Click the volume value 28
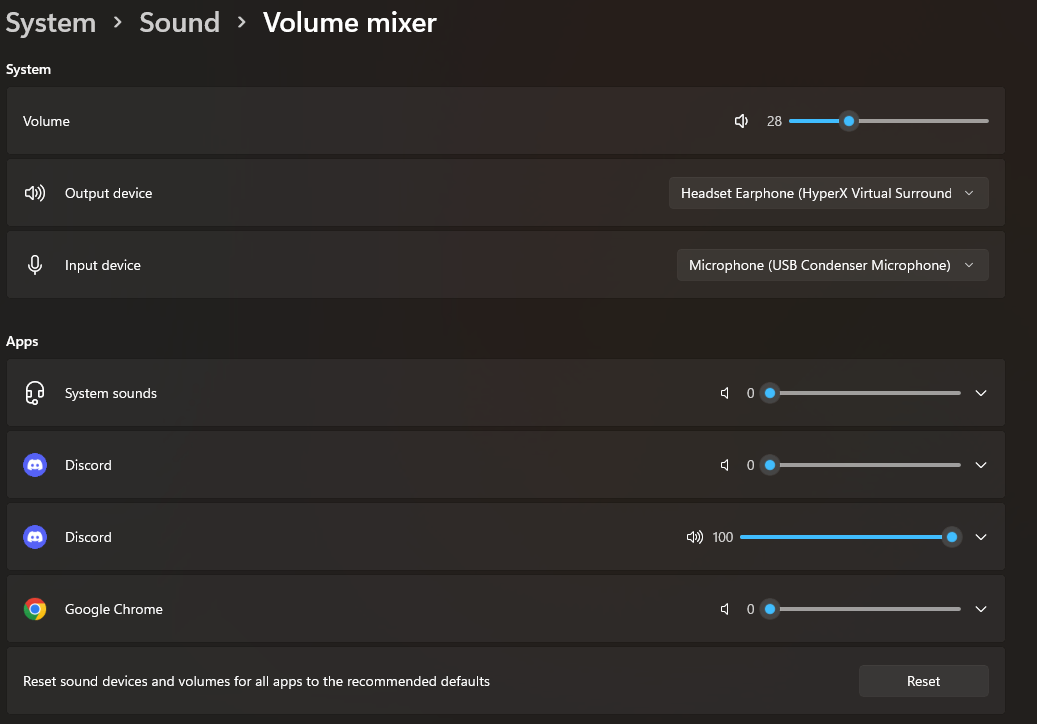 tap(774, 122)
